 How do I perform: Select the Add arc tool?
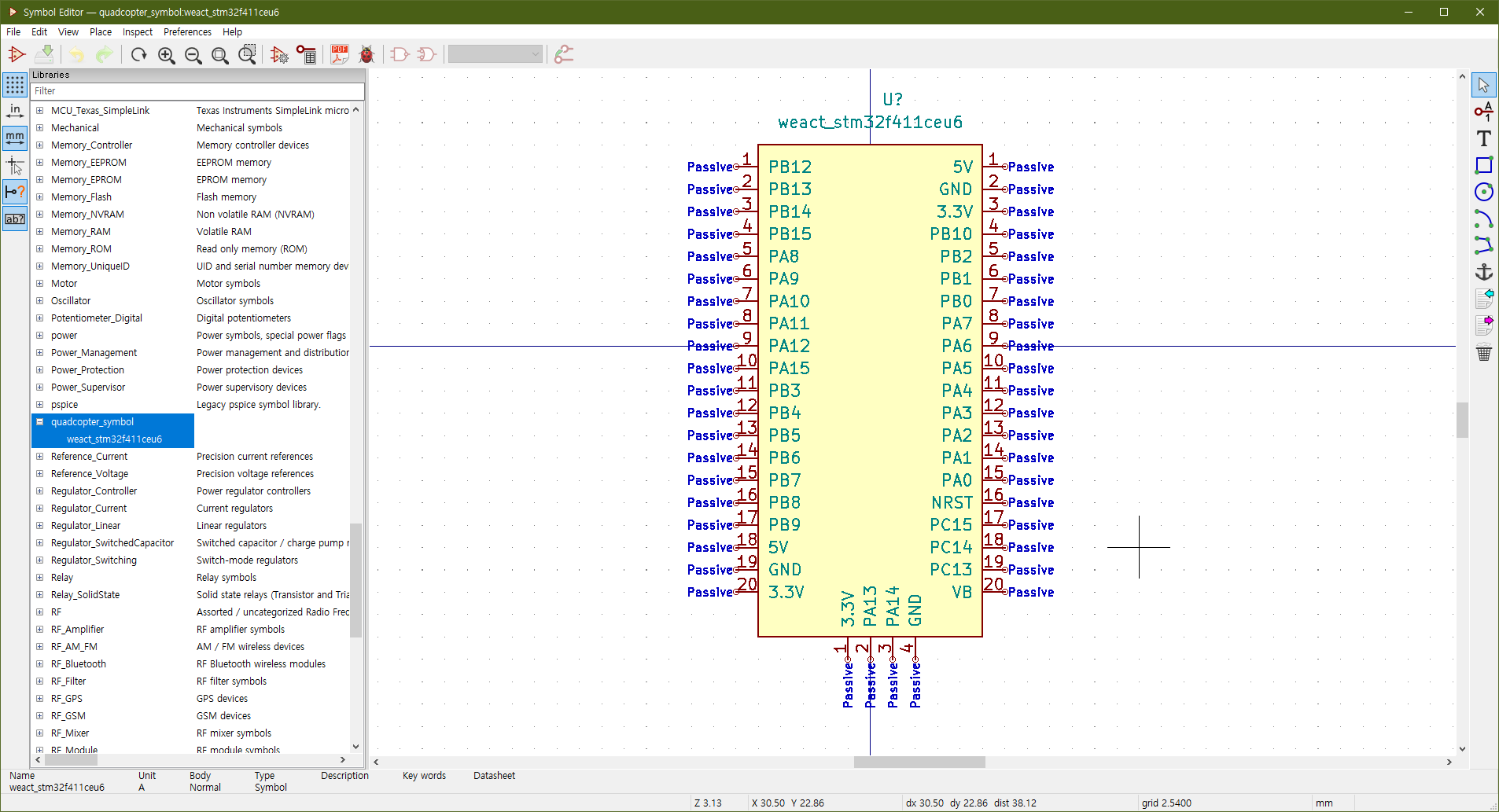point(1483,219)
